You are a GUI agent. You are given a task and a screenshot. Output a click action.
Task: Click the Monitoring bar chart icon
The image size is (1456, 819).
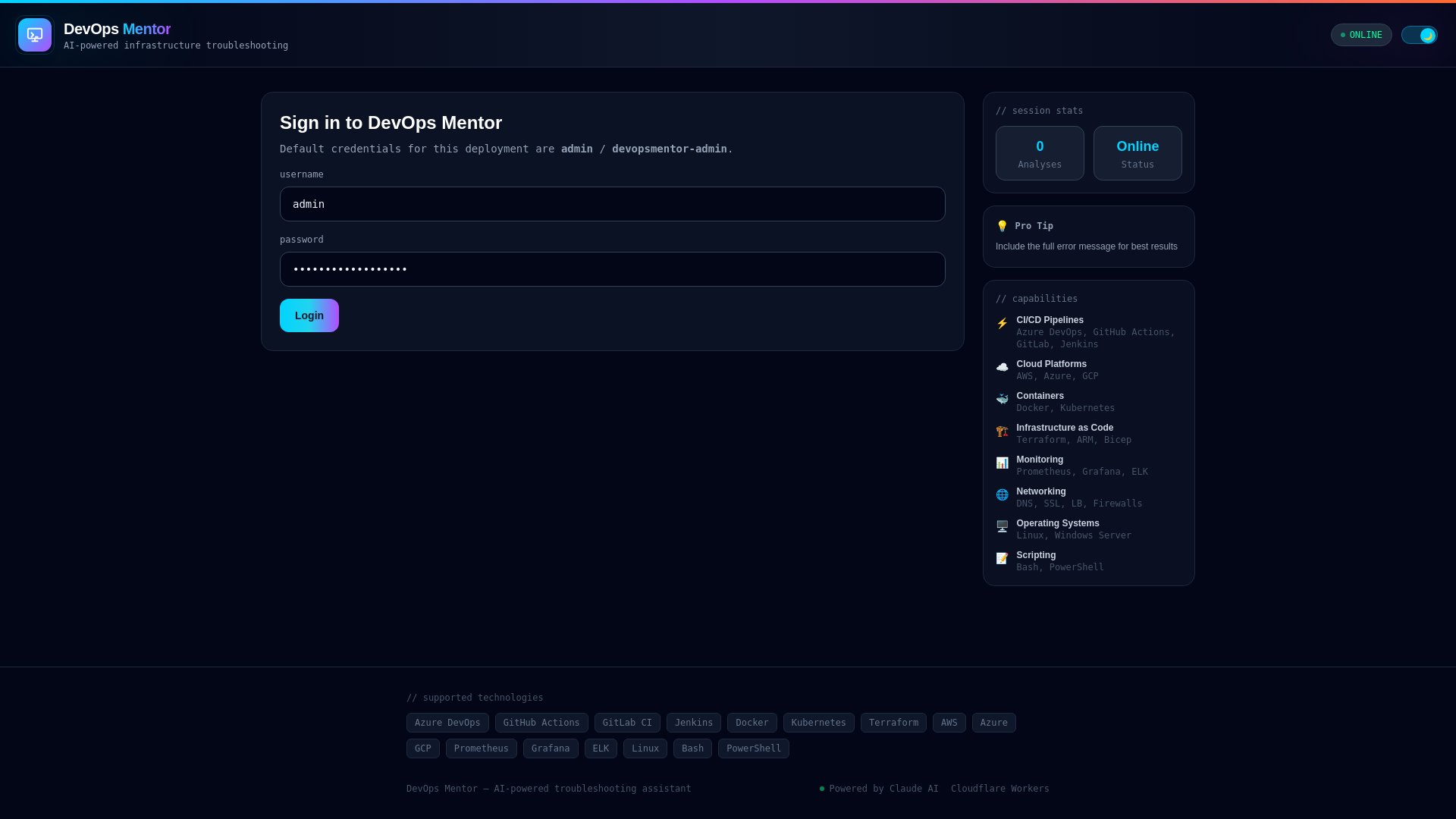[1002, 463]
